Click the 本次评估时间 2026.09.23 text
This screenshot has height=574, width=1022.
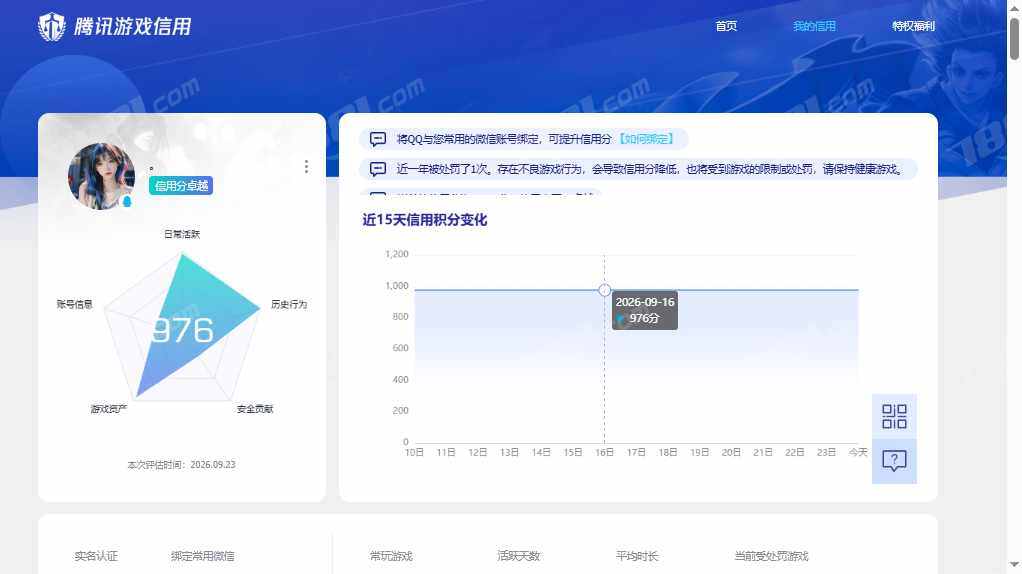click(181, 465)
